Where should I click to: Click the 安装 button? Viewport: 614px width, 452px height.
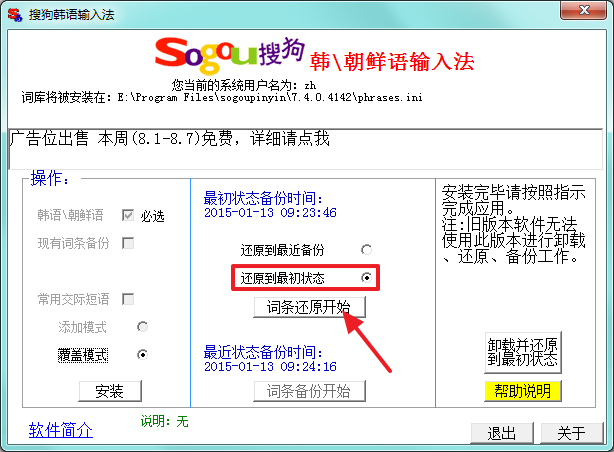(x=110, y=391)
